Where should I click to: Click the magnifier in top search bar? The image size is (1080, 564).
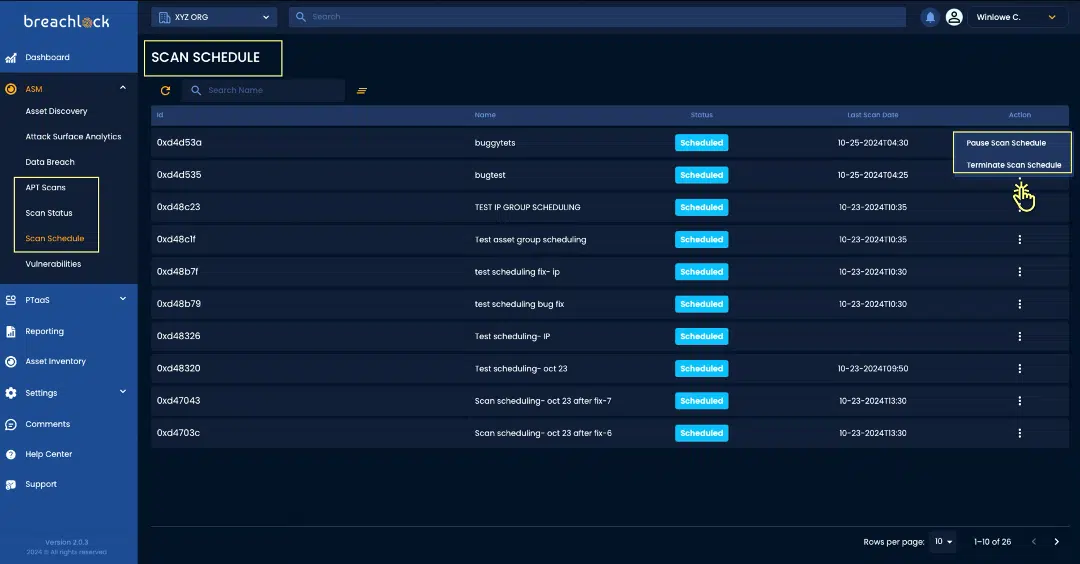click(x=301, y=17)
